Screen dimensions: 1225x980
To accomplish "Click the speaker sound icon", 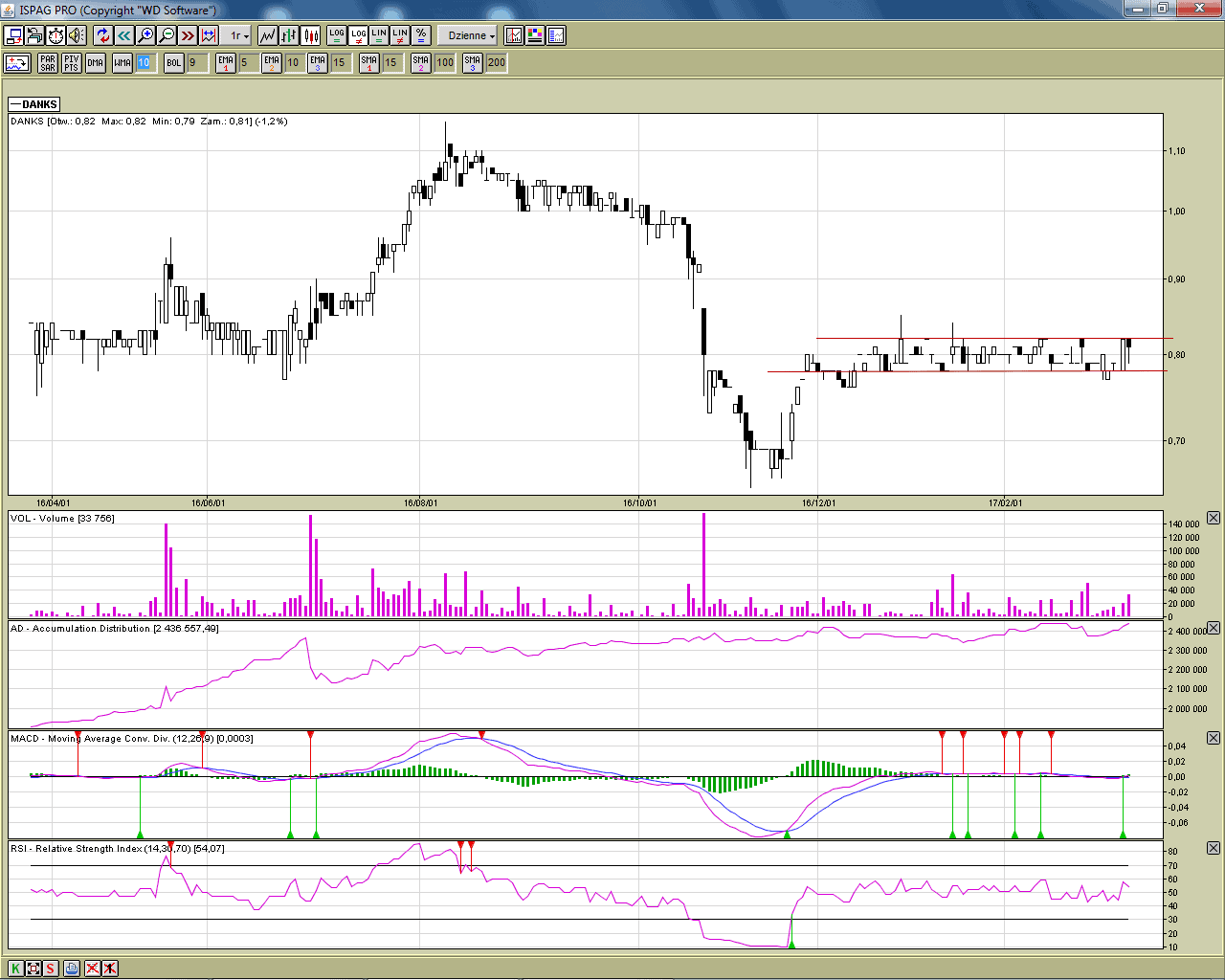I will tap(77, 35).
